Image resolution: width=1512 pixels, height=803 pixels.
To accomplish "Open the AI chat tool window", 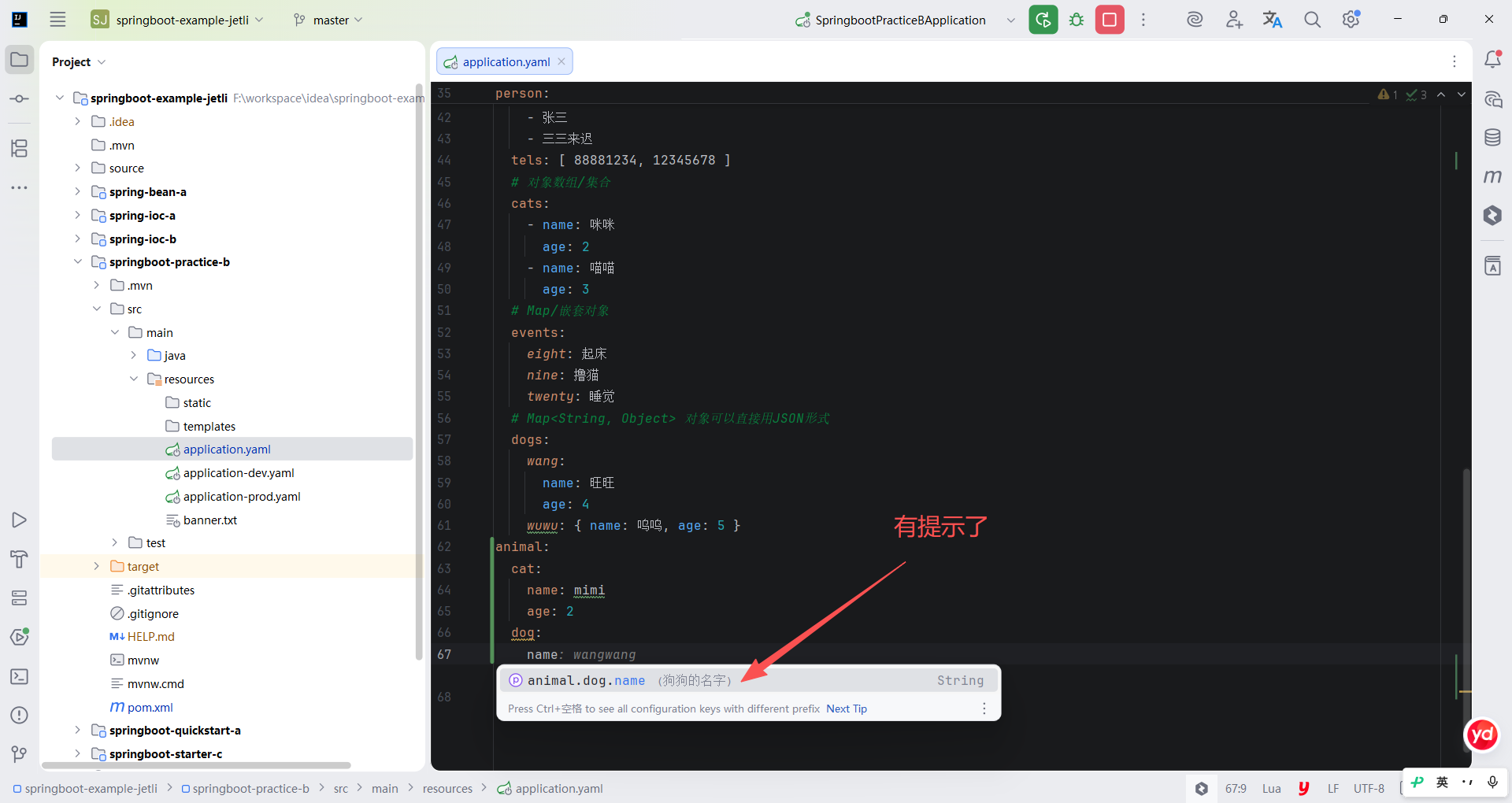I will point(1492,99).
